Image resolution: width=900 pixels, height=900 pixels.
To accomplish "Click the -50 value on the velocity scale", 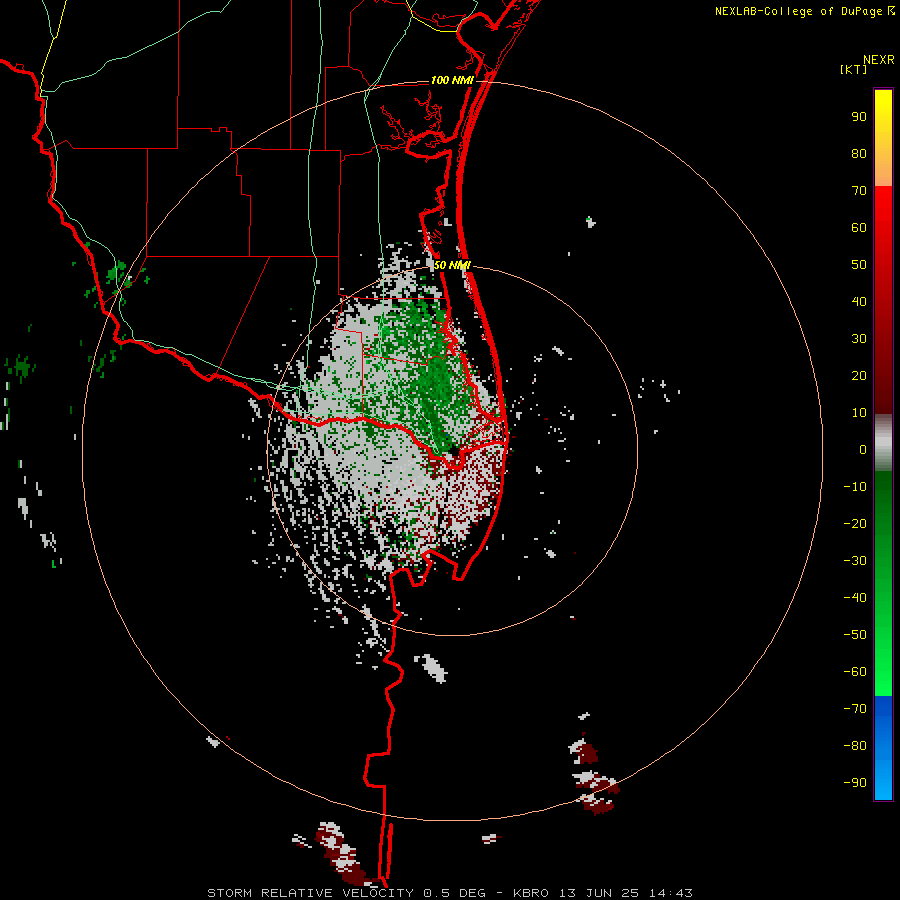I will (x=855, y=635).
